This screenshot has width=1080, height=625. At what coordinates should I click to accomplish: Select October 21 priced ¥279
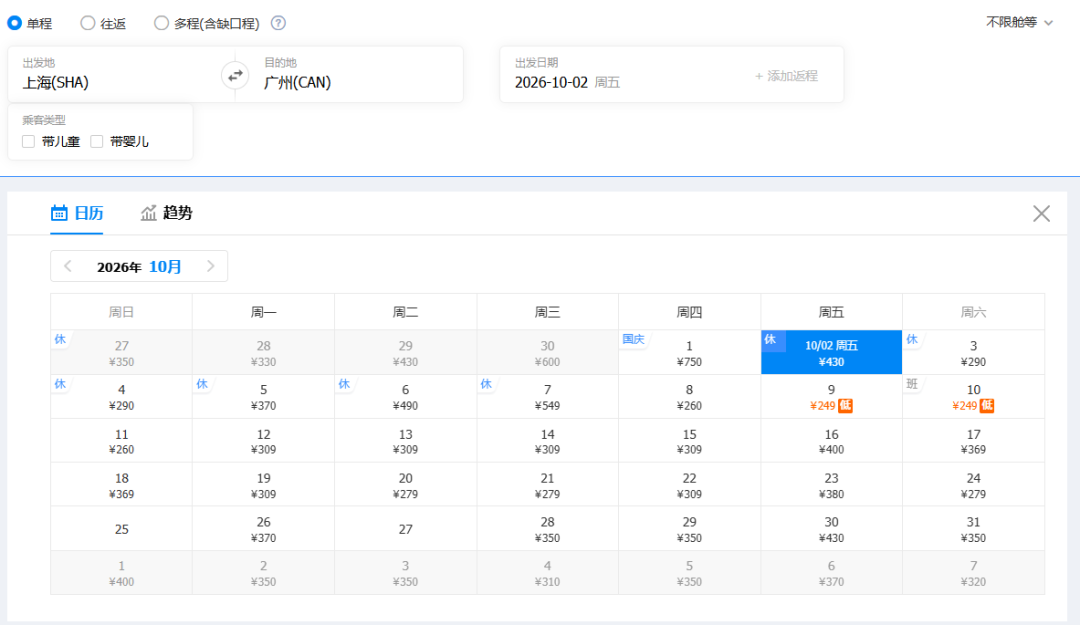(x=548, y=485)
